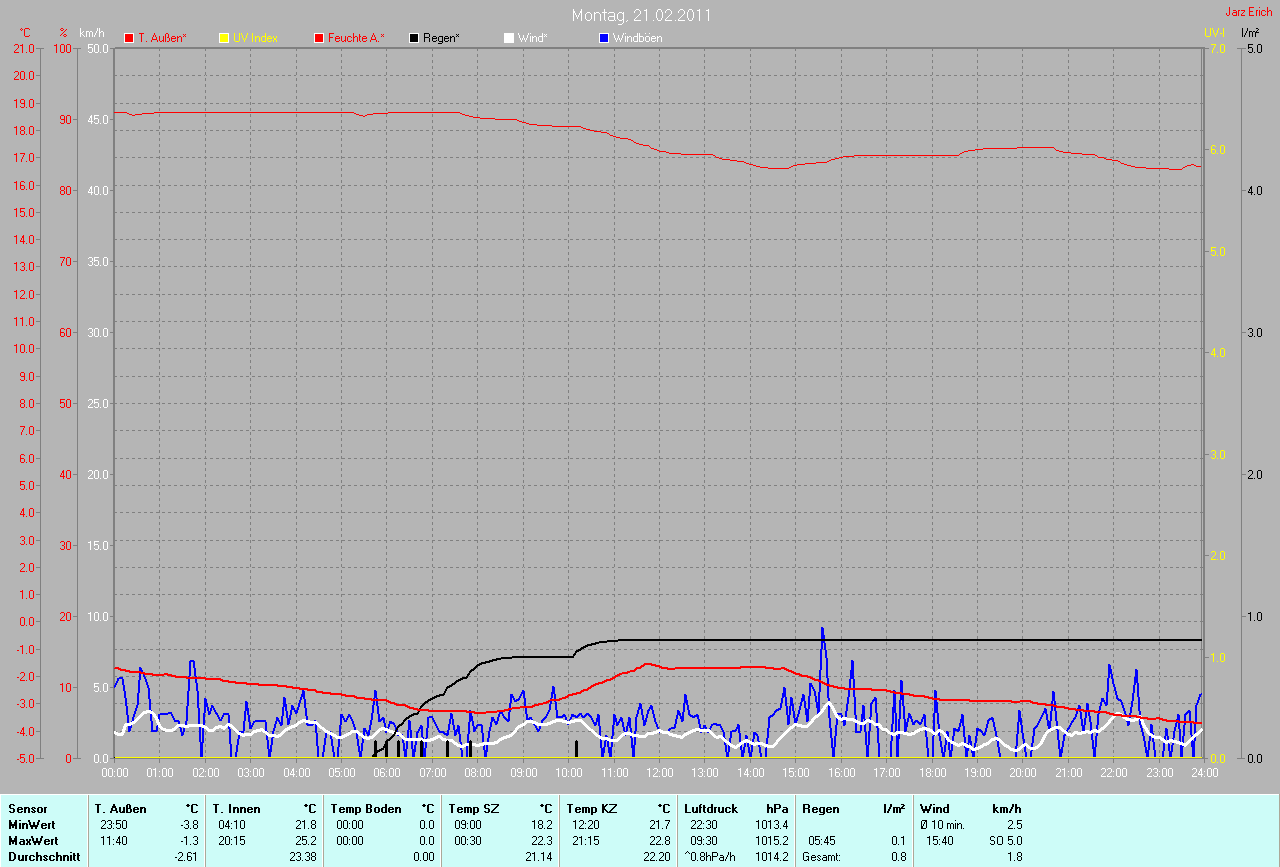The width and height of the screenshot is (1280, 867).
Task: Click the Regen Gesamt value 0.8
Action: click(898, 856)
